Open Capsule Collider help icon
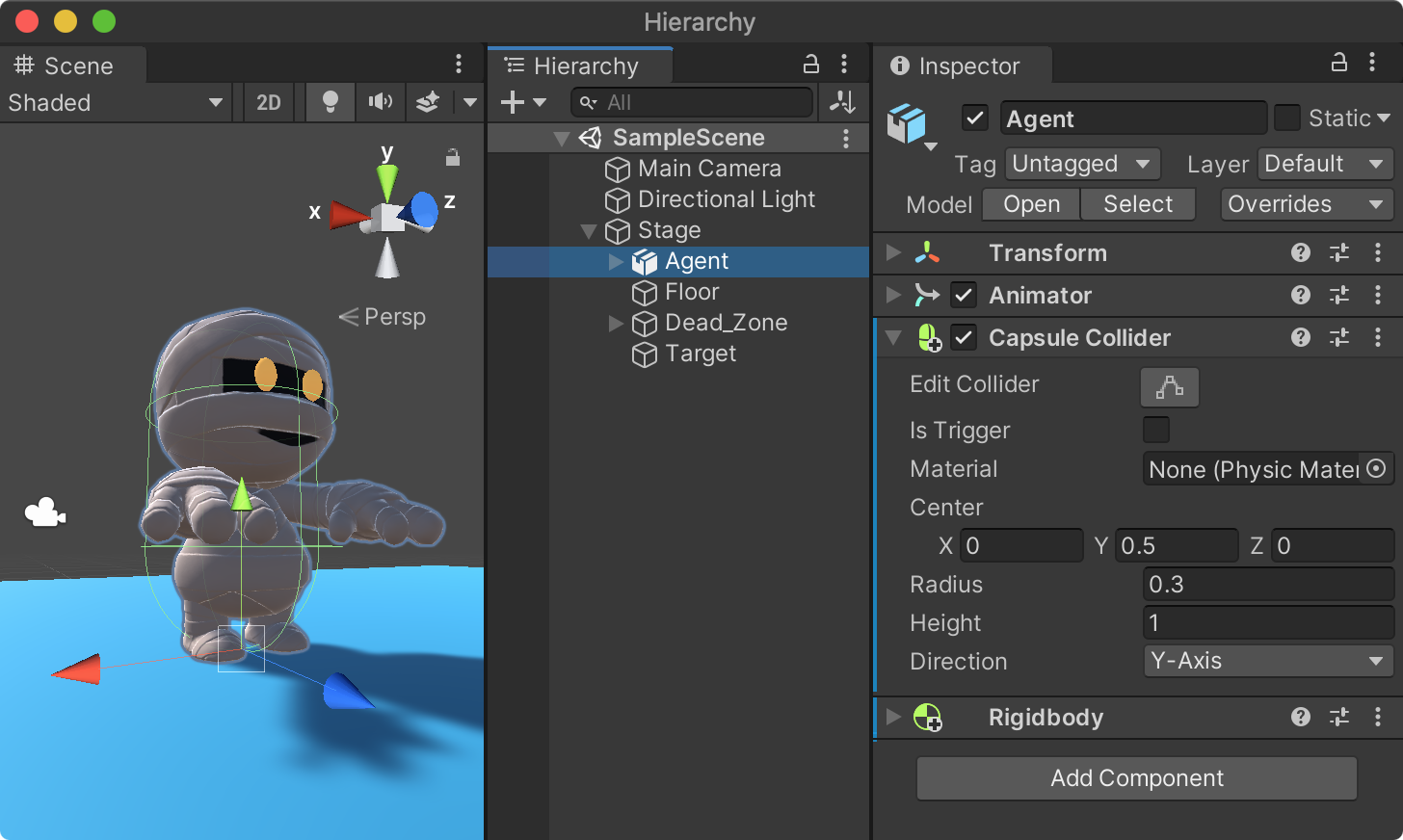Viewport: 1403px width, 840px height. coord(1301,337)
